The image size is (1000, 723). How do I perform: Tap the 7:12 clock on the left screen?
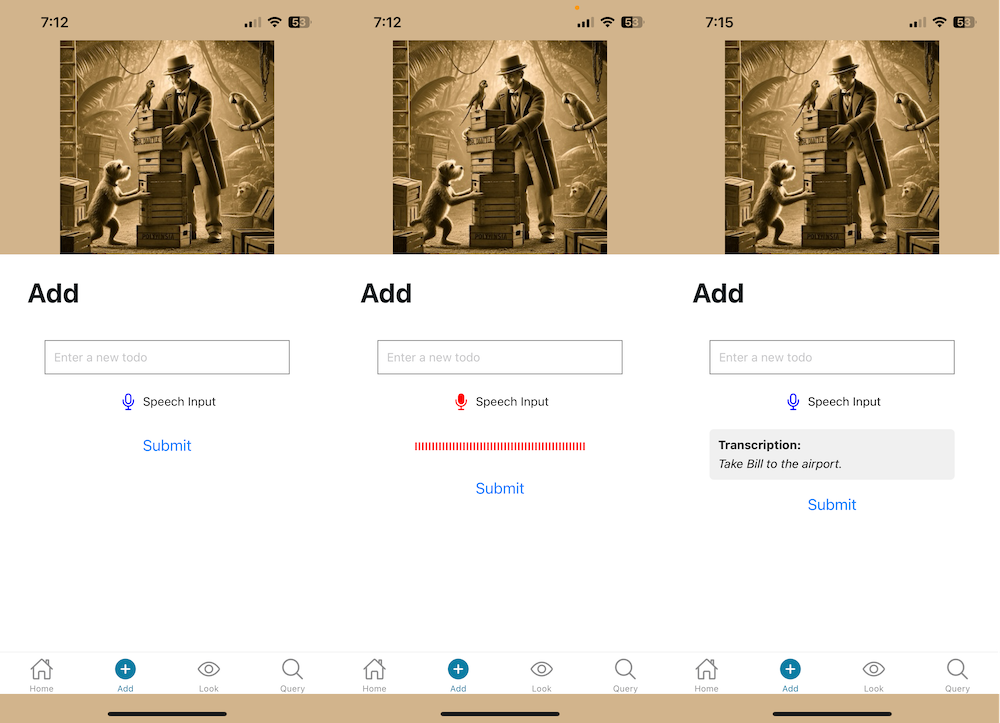point(55,22)
